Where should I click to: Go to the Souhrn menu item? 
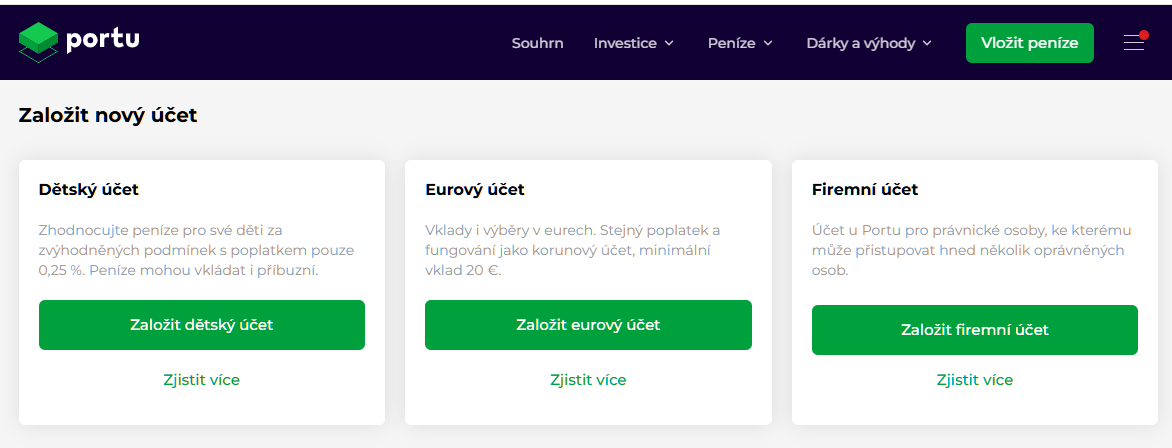pyautogui.click(x=537, y=43)
